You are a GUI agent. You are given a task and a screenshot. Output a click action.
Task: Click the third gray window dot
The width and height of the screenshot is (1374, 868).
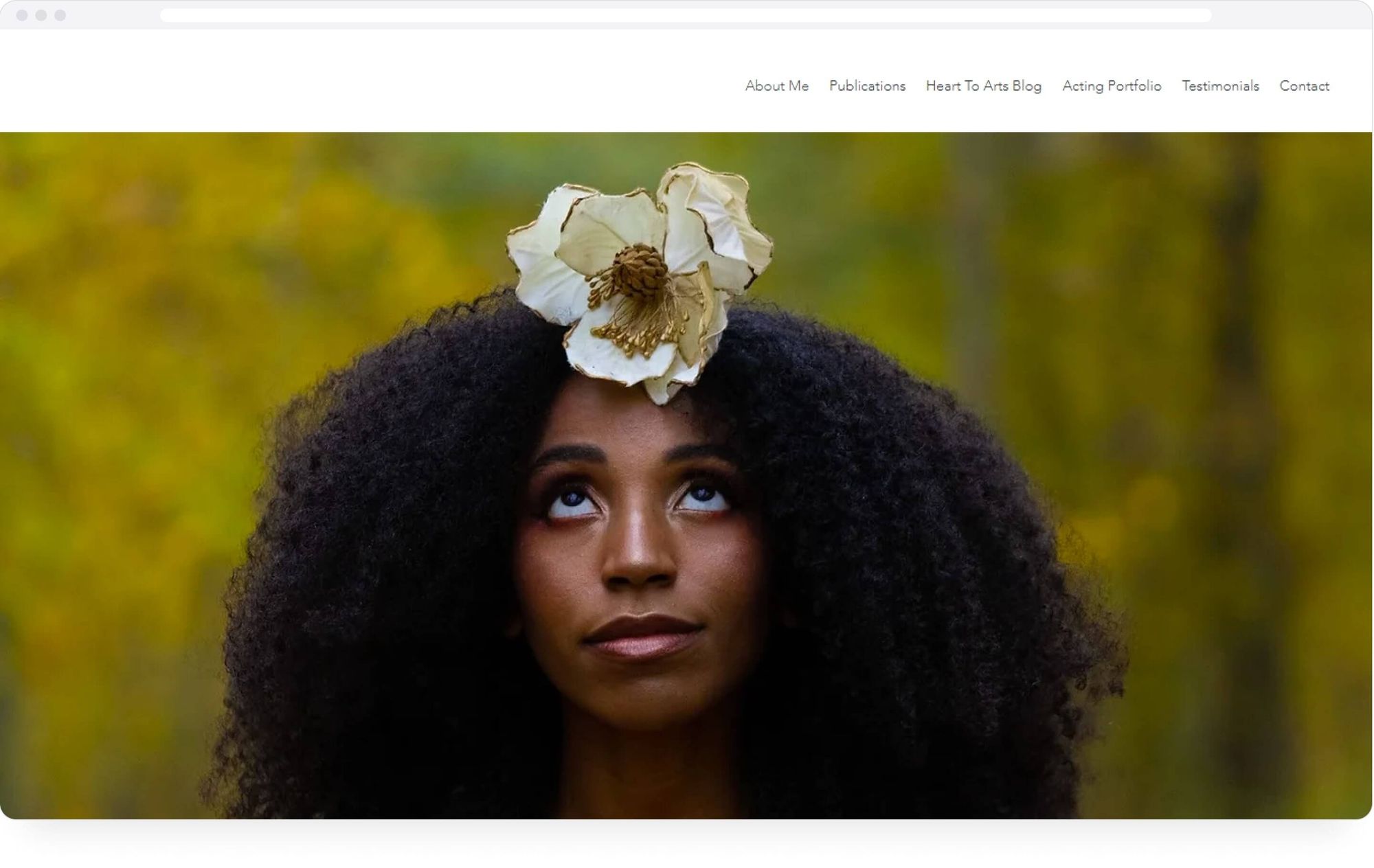(60, 15)
